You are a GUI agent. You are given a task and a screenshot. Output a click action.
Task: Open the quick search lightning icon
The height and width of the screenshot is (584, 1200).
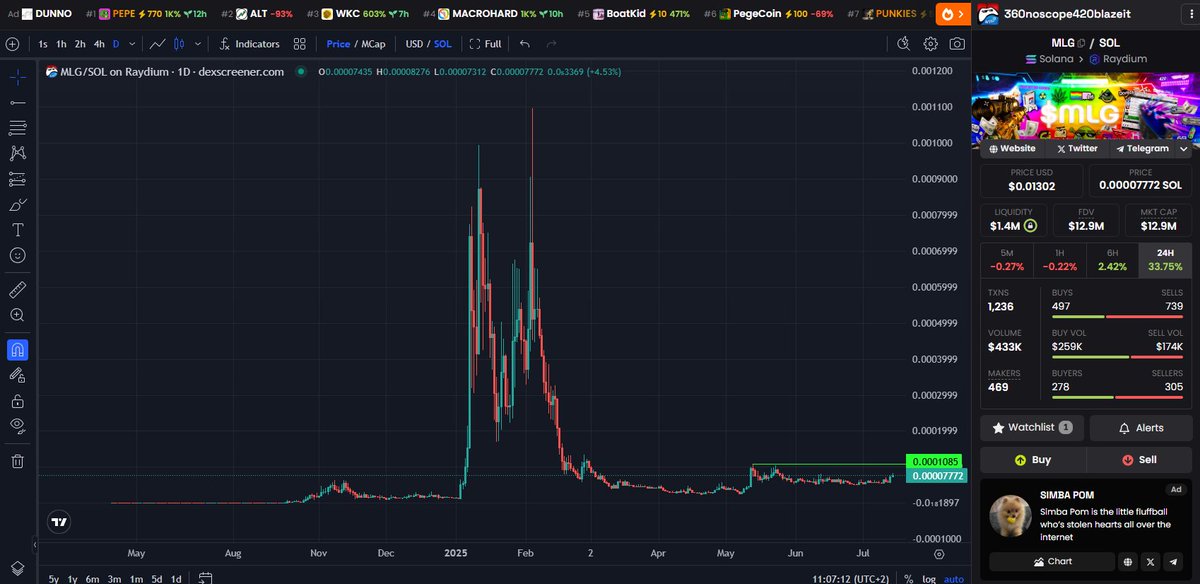click(x=904, y=44)
